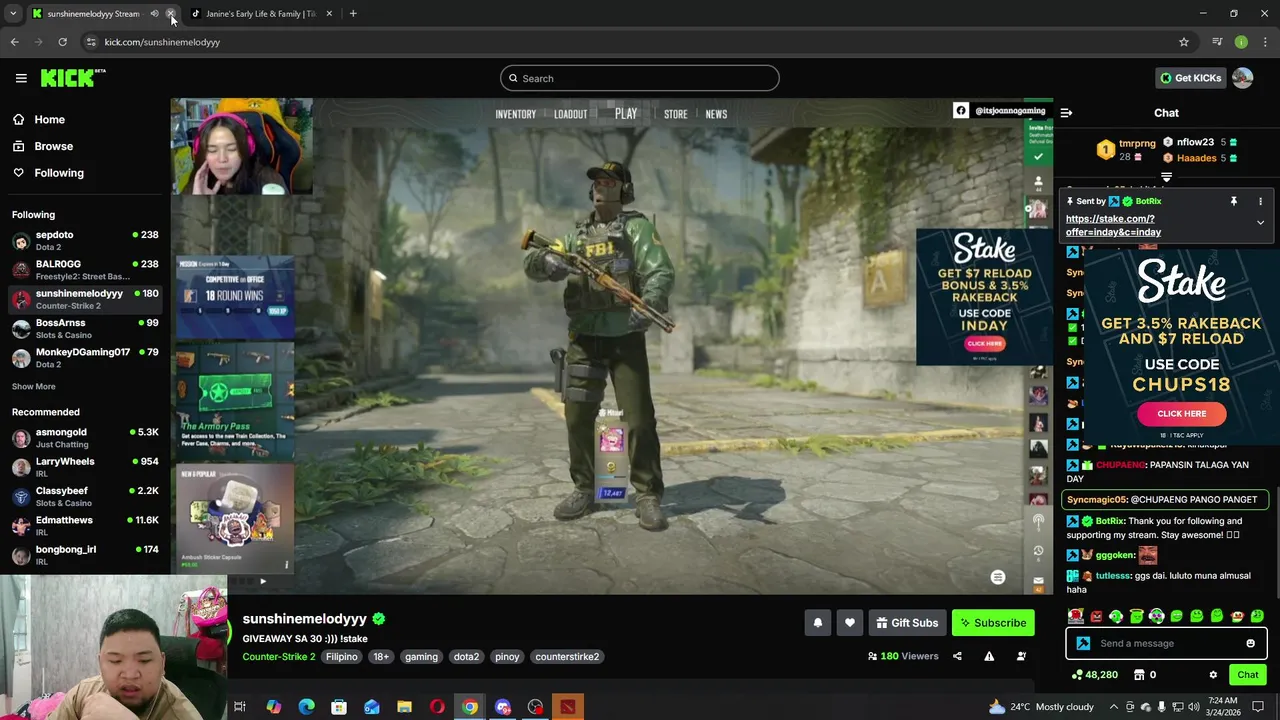Click CLICK HERE on Stake chat banner
This screenshot has height=720, width=1280.
pyautogui.click(x=1181, y=413)
